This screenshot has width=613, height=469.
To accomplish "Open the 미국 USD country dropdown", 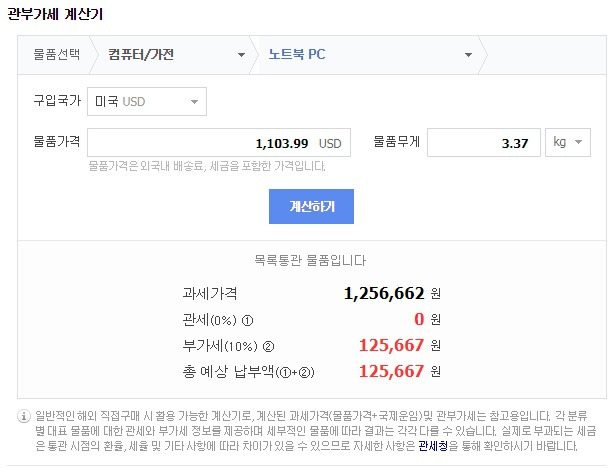I will 147,102.
